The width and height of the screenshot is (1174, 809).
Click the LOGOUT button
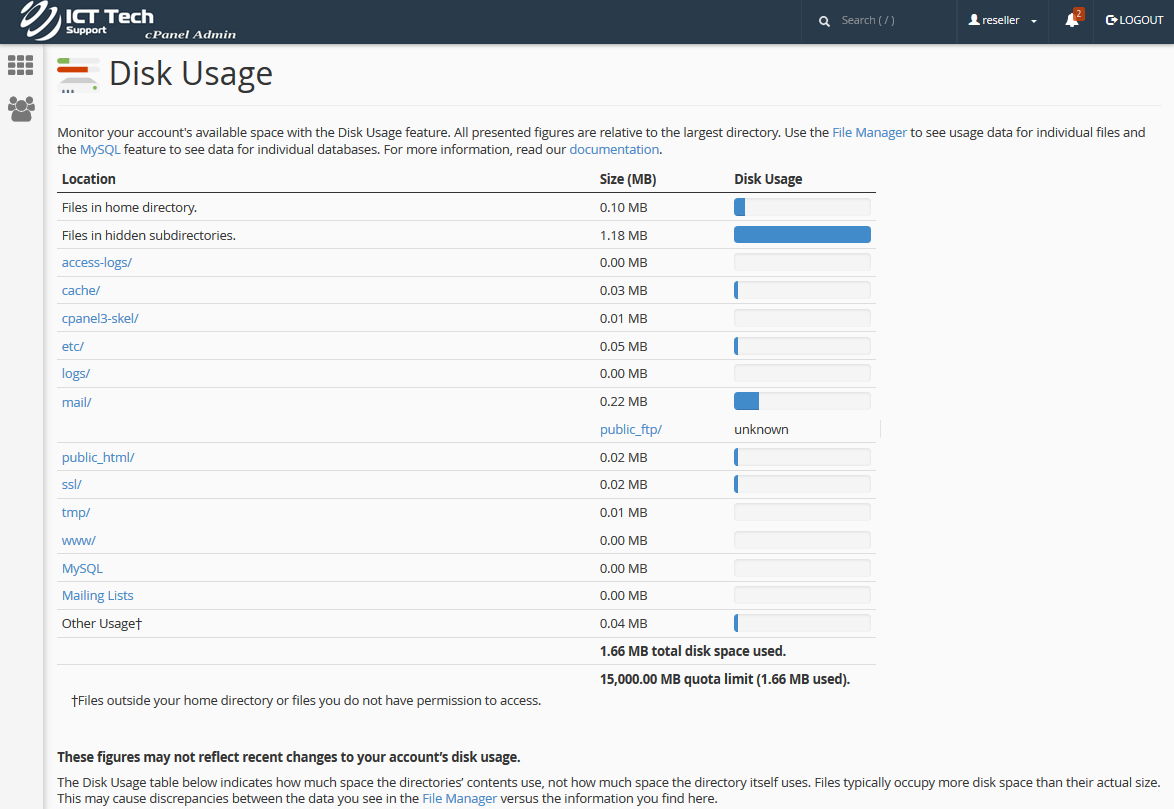(x=1134, y=20)
